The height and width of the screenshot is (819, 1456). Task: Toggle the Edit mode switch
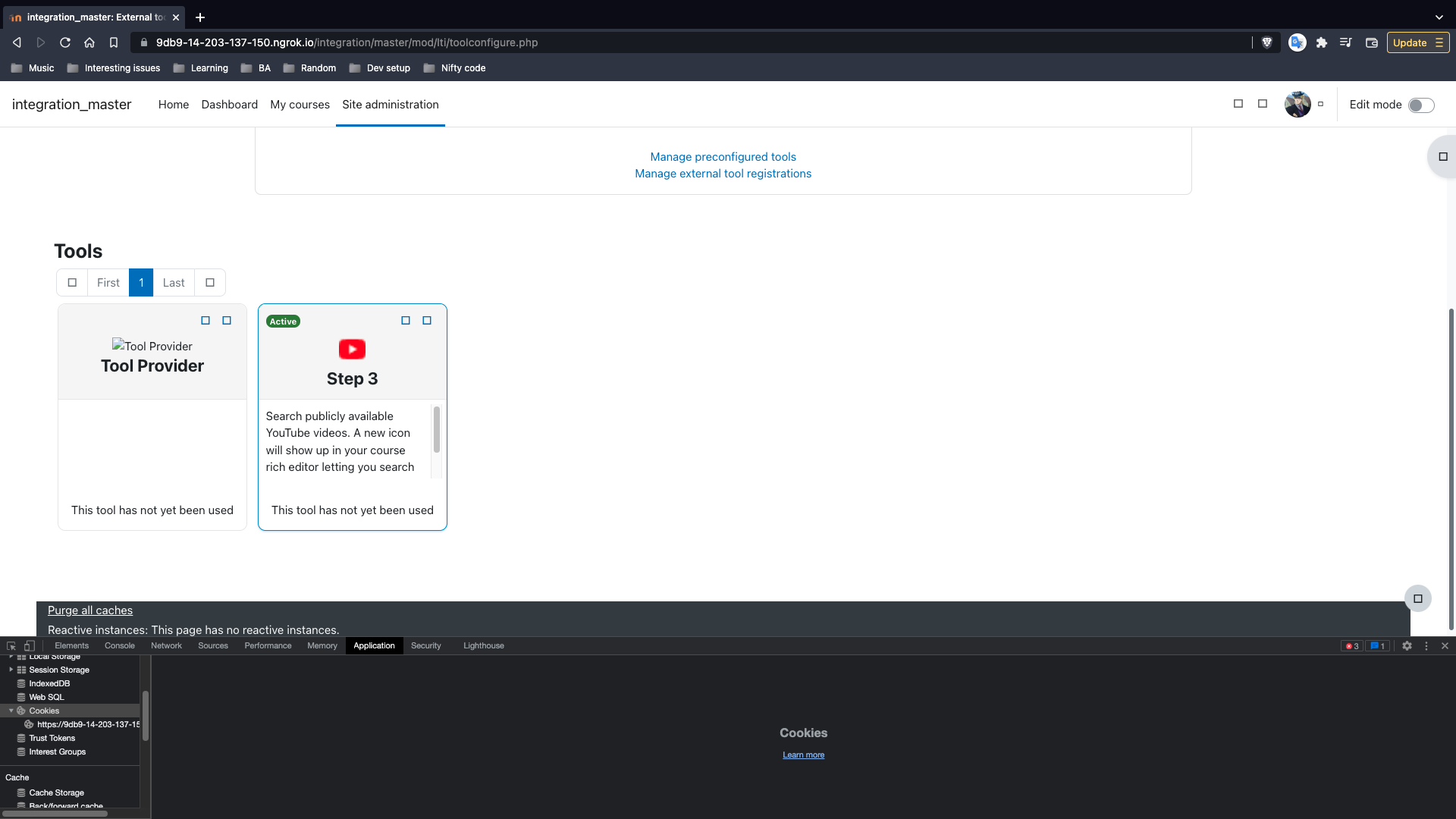(1421, 105)
